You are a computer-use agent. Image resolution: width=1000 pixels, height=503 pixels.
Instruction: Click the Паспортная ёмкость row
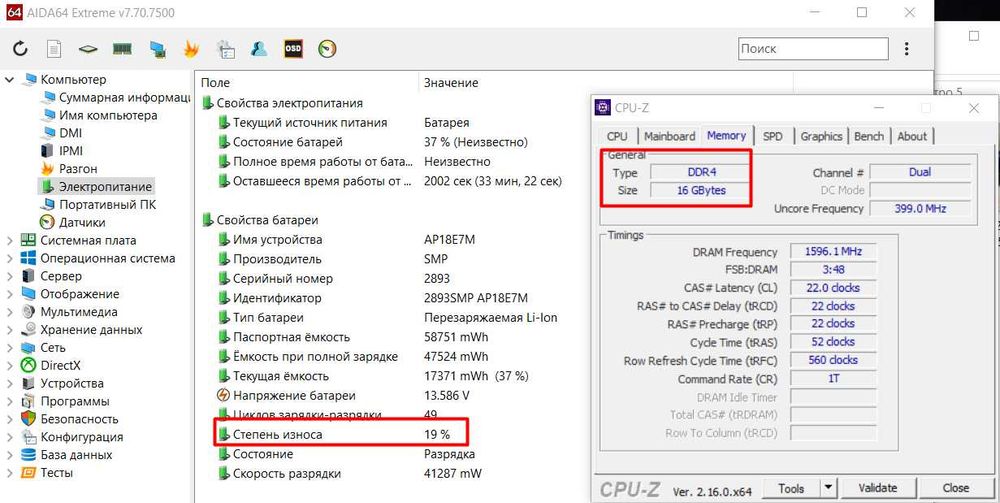click(355, 337)
